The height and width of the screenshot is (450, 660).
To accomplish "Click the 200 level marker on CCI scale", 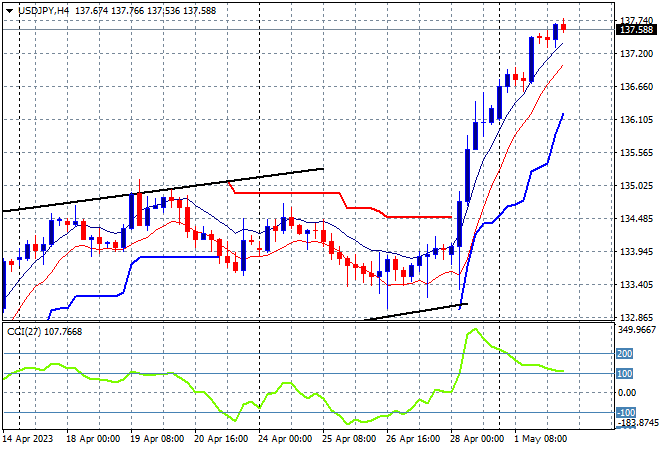I will [624, 354].
